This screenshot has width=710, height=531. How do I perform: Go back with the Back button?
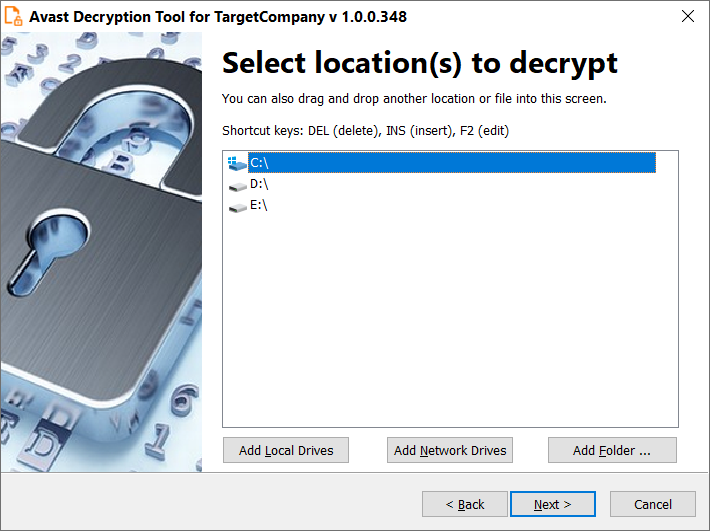tap(465, 504)
